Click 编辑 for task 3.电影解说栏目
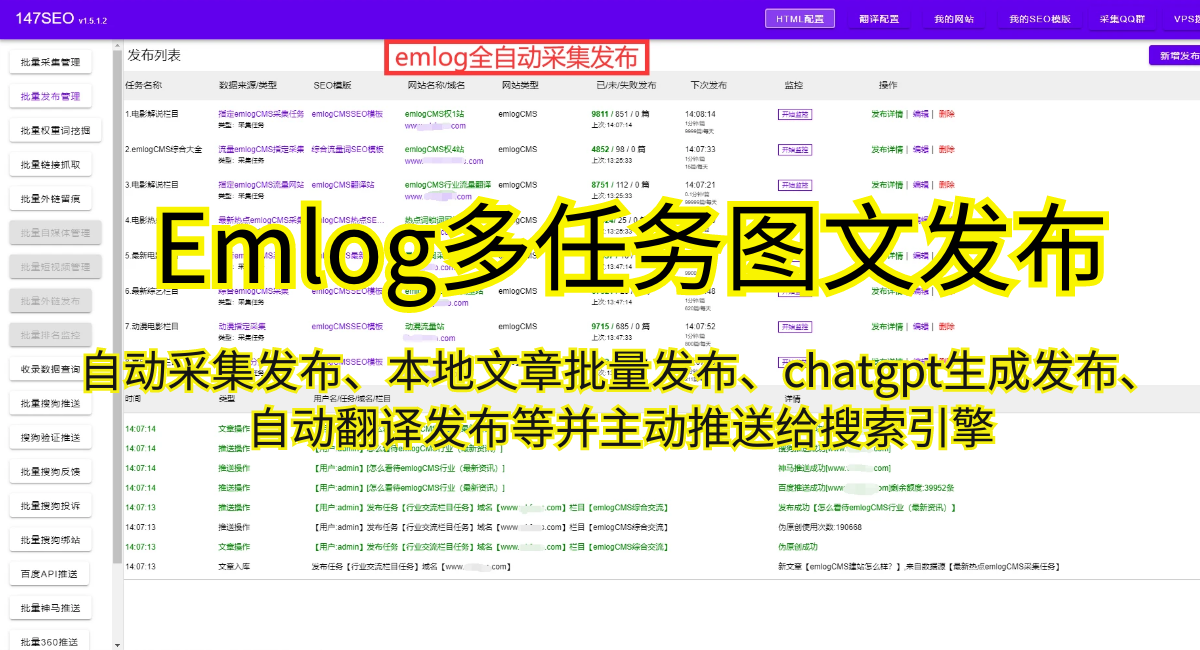Image resolution: width=1200 pixels, height=650 pixels. (x=920, y=185)
